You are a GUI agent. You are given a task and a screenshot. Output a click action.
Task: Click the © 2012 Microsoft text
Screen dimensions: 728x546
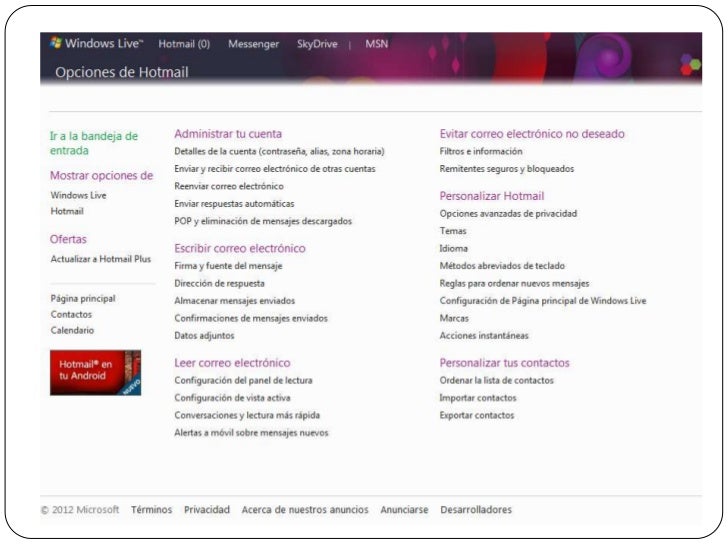[x=80, y=510]
